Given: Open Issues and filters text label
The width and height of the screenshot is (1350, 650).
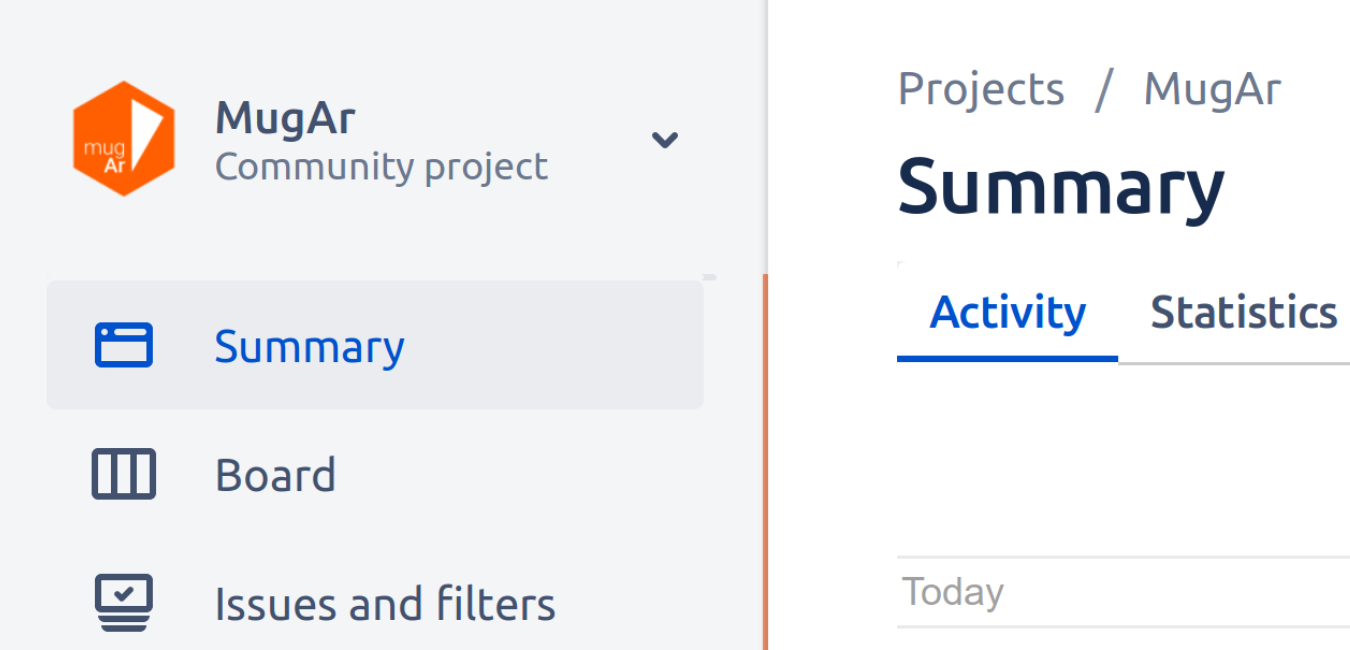Looking at the screenshot, I should [385, 604].
